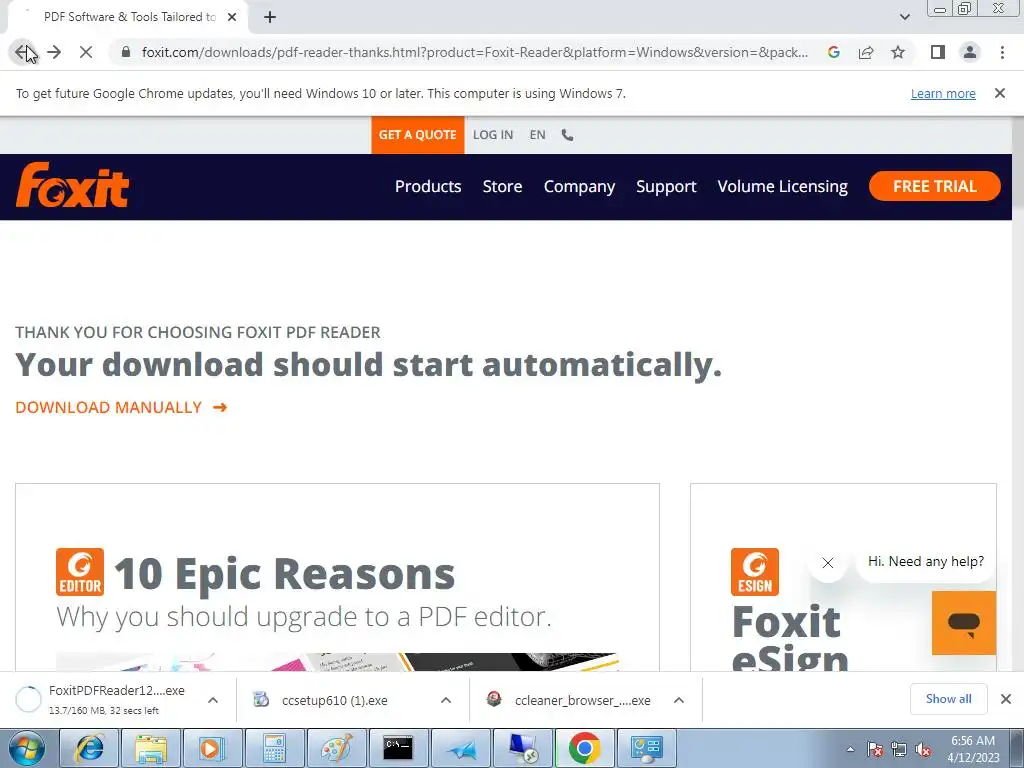Go back with the browser back arrow
This screenshot has width=1024, height=768.
point(24,52)
